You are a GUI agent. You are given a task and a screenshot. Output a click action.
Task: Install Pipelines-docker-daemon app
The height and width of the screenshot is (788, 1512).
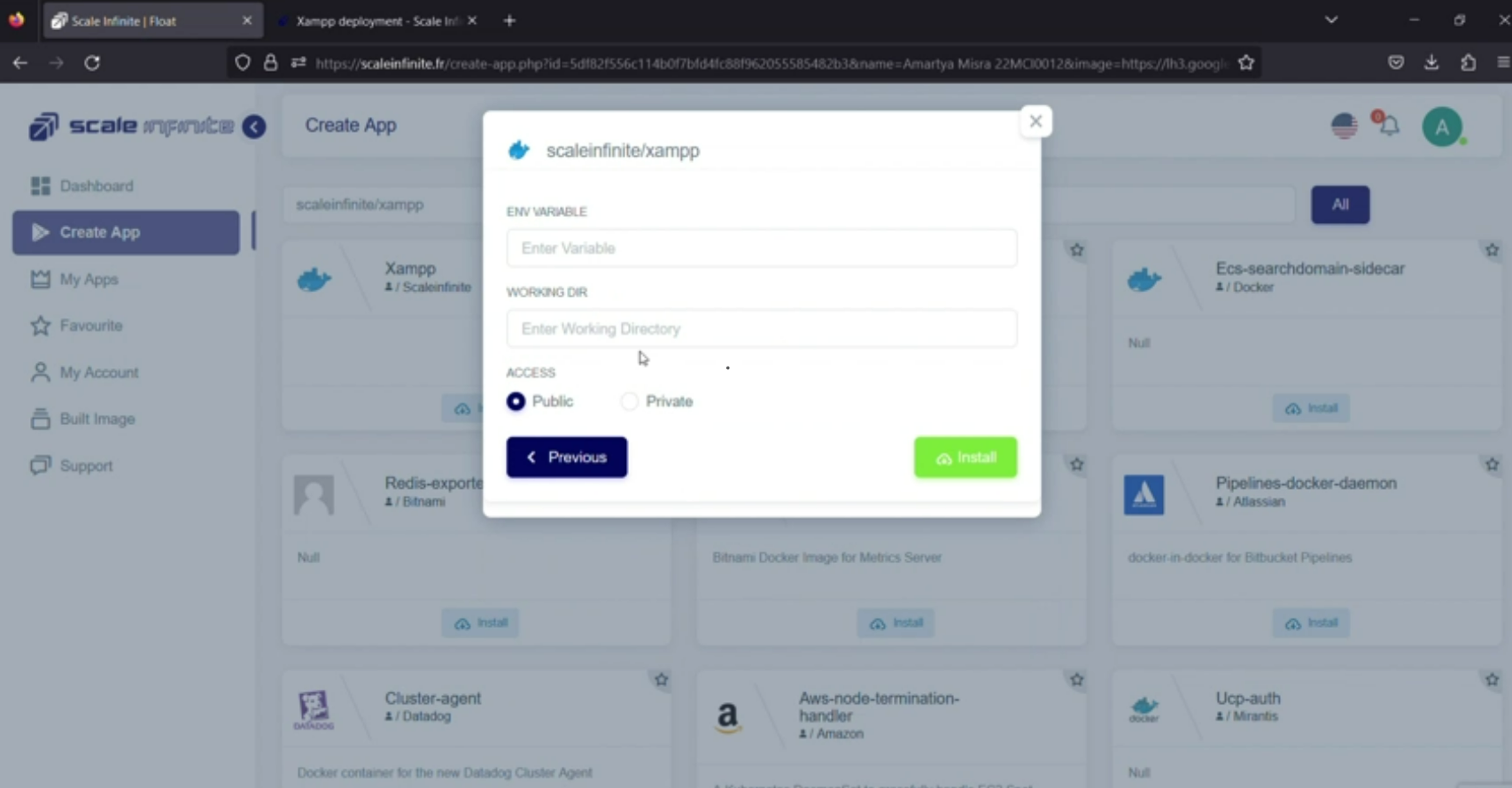[1311, 623]
